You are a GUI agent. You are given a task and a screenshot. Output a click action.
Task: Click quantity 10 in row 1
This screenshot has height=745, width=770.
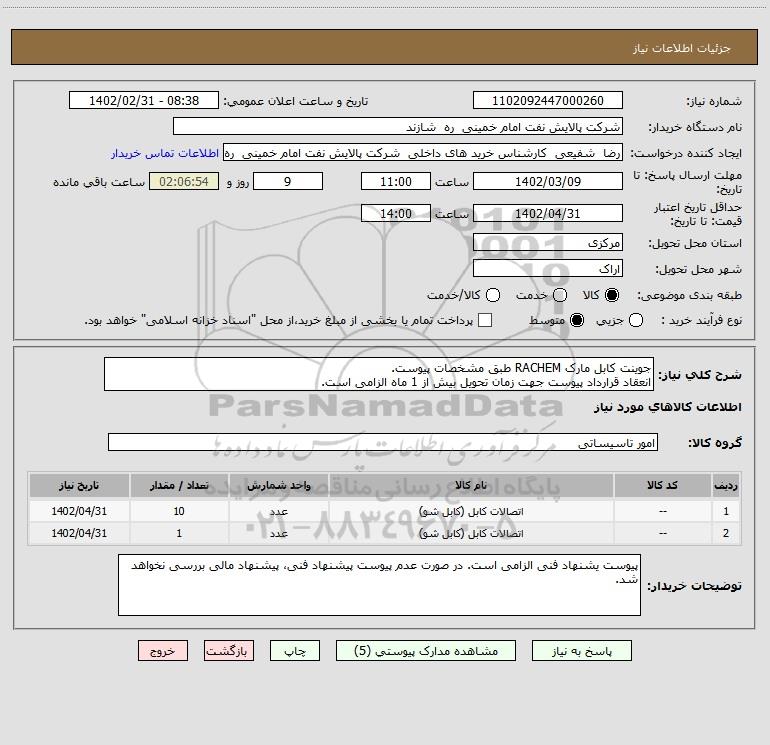179,511
